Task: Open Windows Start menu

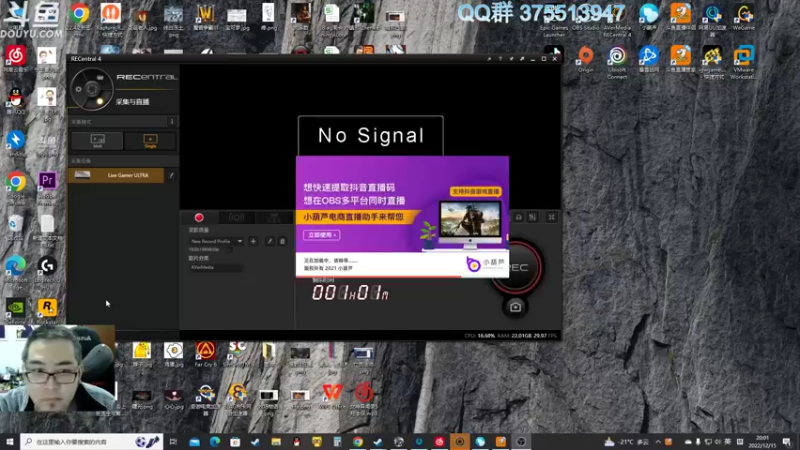Action: pos(10,441)
